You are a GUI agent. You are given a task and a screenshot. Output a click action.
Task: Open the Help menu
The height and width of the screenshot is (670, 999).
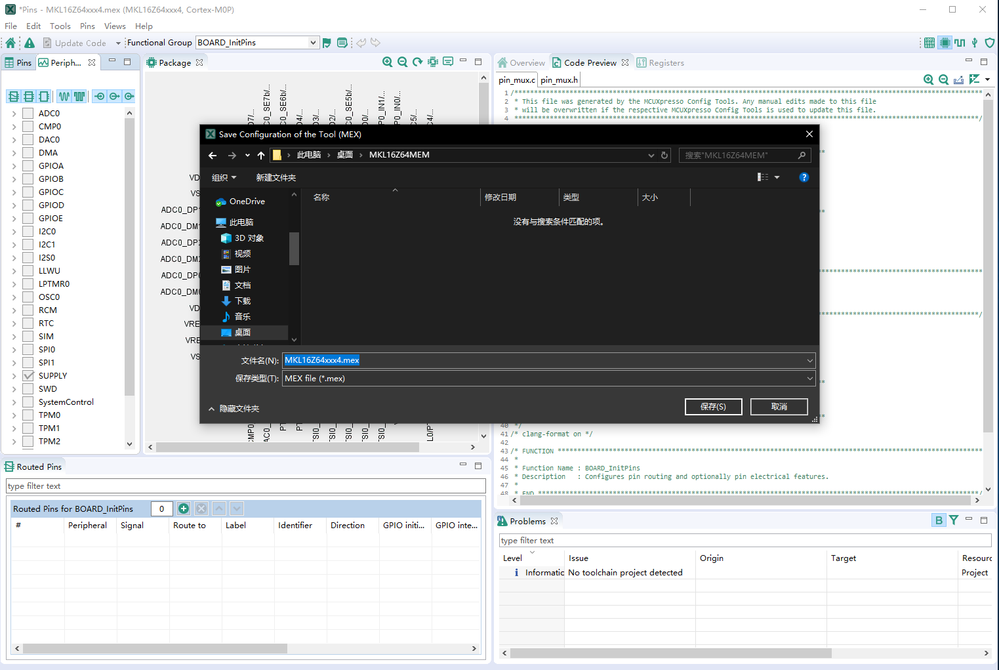(144, 26)
